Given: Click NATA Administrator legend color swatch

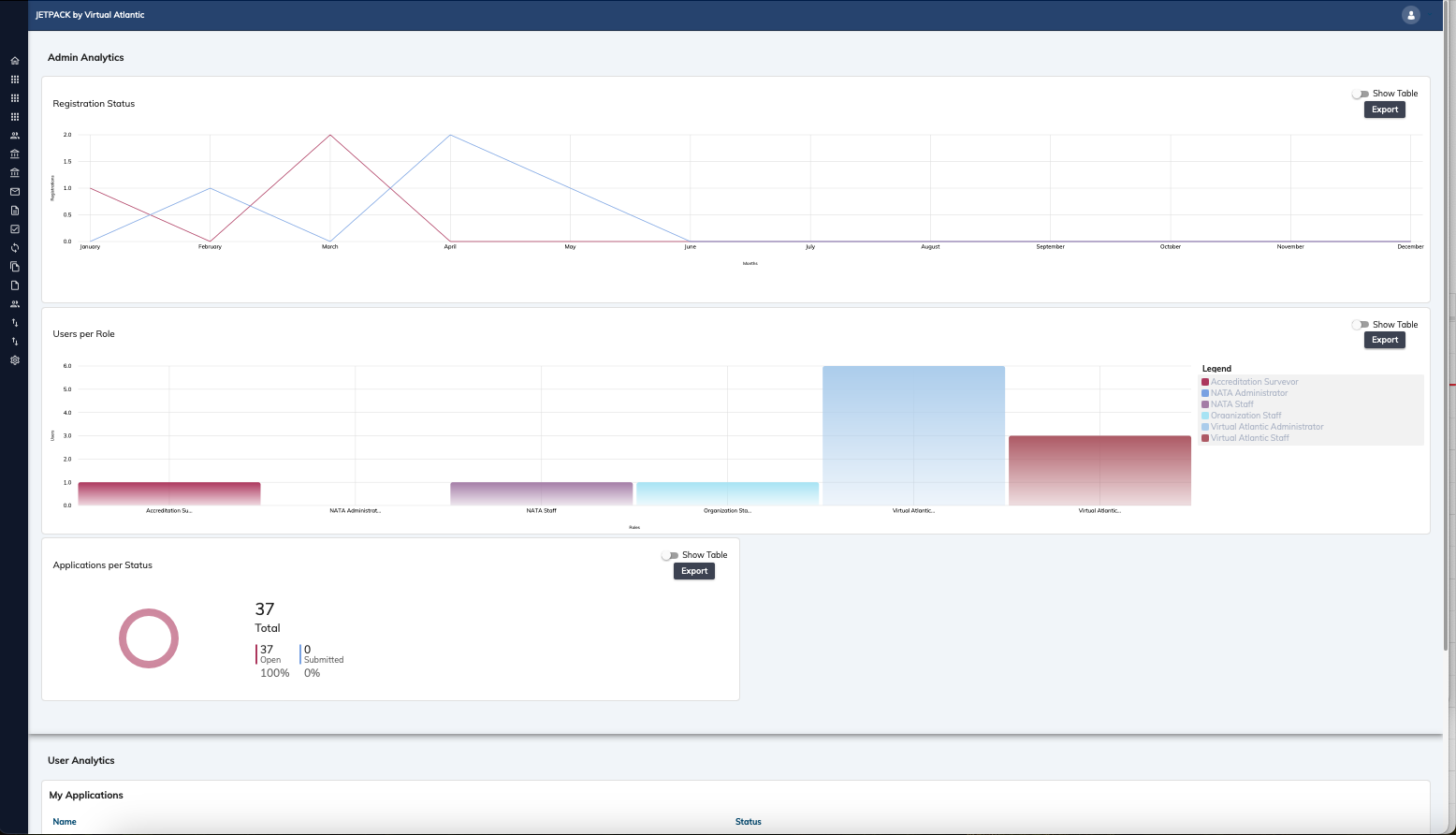Looking at the screenshot, I should tap(1205, 393).
